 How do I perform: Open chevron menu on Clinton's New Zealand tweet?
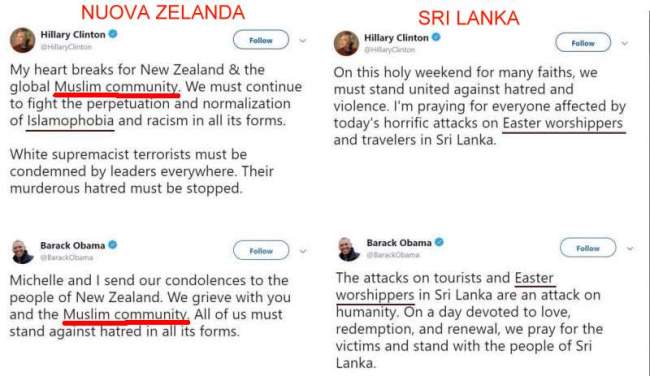click(x=303, y=41)
